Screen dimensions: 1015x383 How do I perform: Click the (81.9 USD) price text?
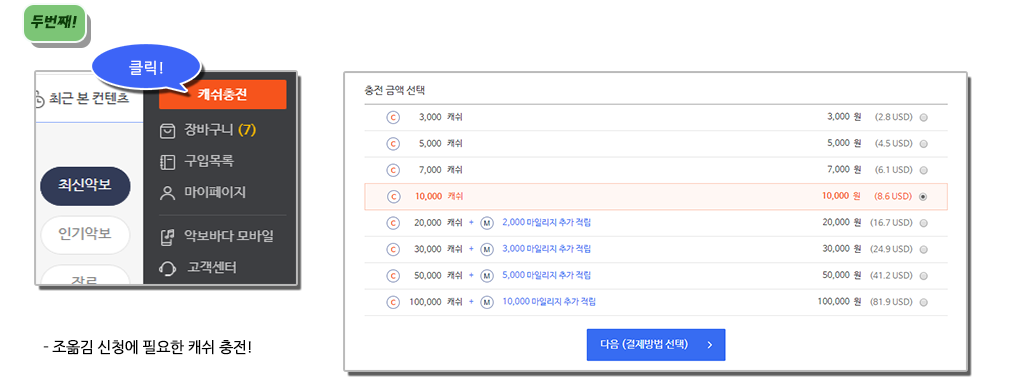(890, 301)
